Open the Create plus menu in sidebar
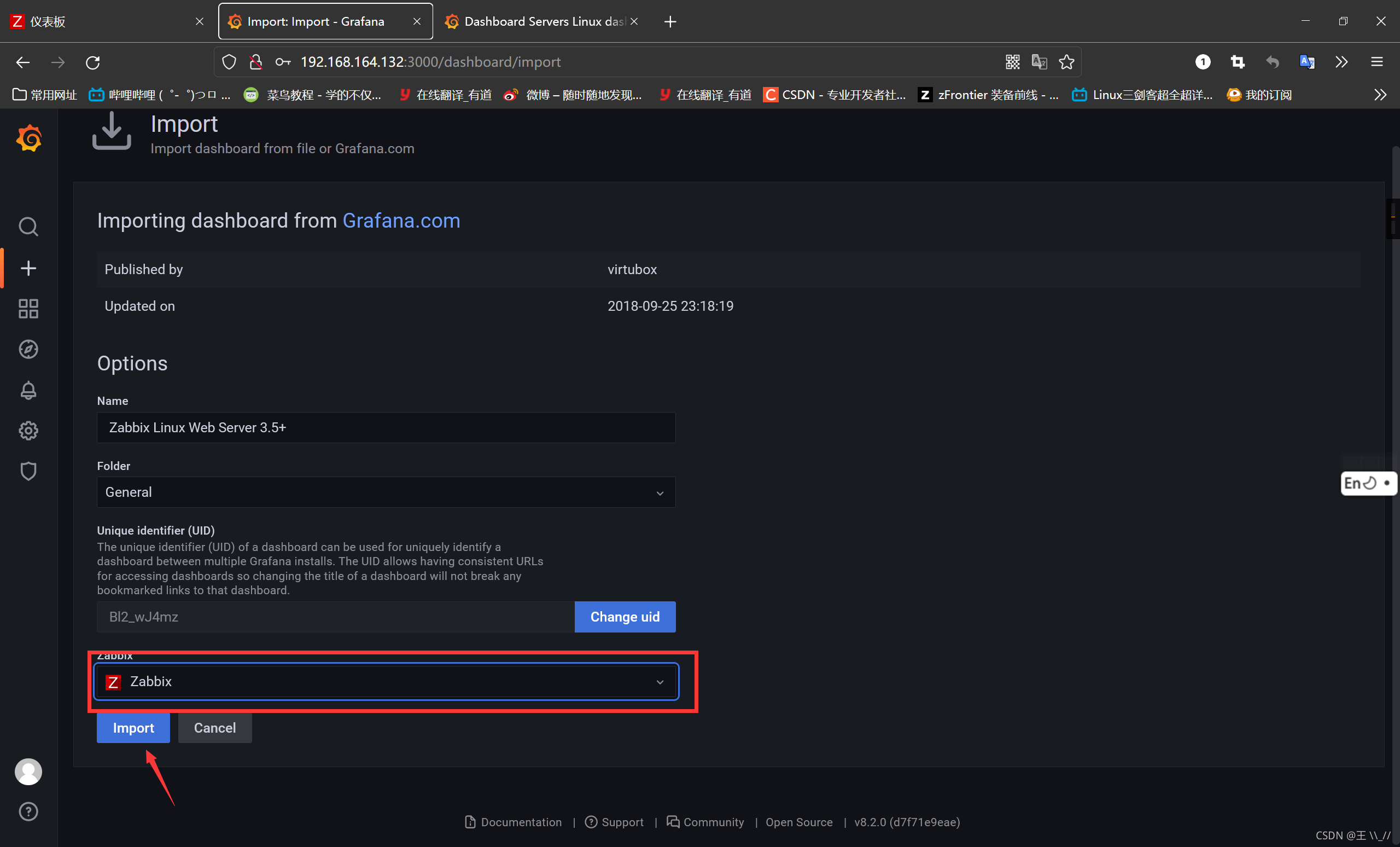 pyautogui.click(x=28, y=268)
